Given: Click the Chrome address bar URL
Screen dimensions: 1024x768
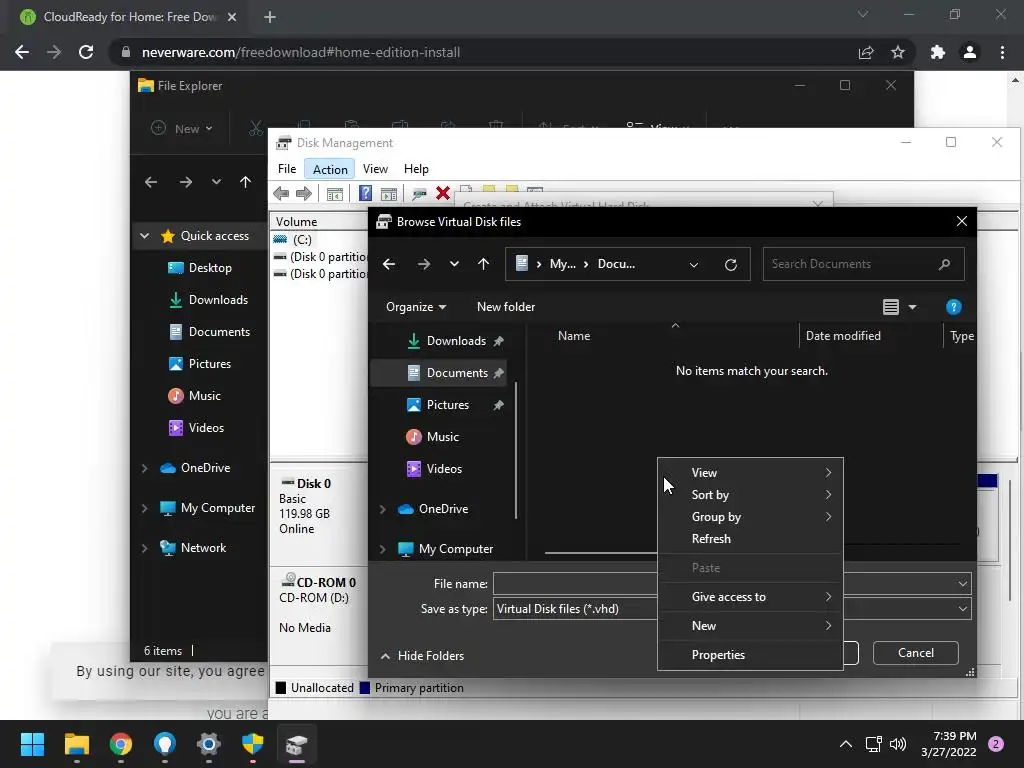Looking at the screenshot, I should coord(301,52).
